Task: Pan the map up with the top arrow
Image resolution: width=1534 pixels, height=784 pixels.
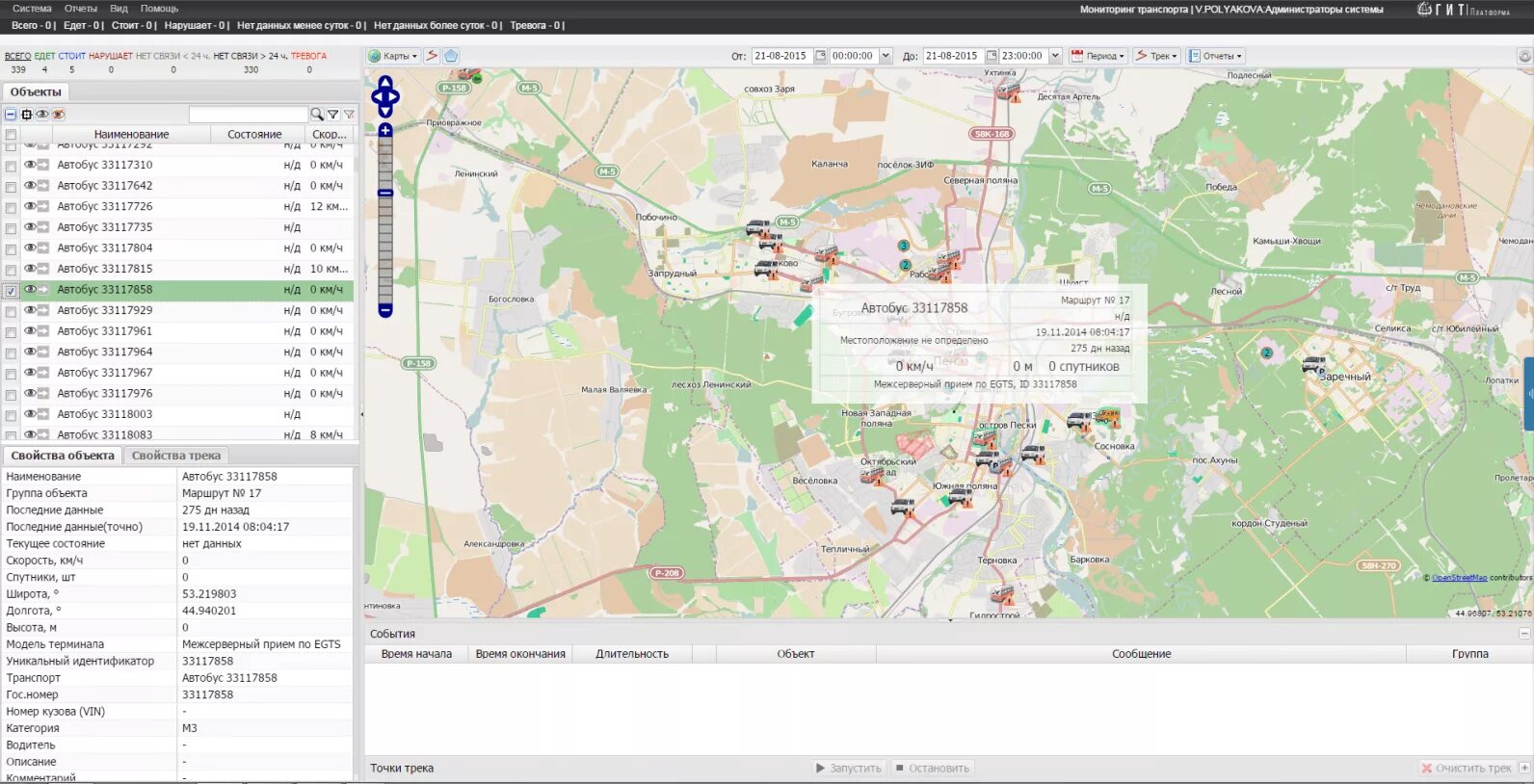Action: click(385, 81)
